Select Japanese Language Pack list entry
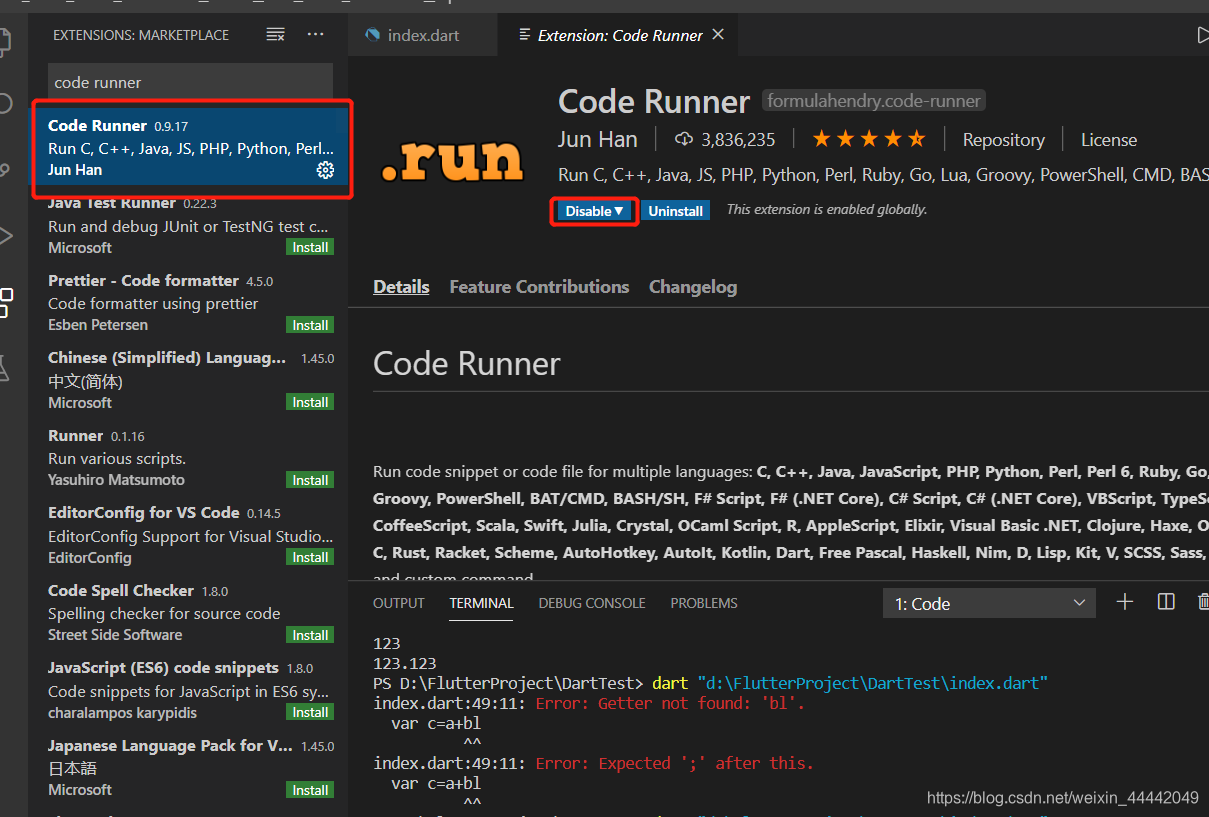The height and width of the screenshot is (817, 1209). click(x=188, y=768)
